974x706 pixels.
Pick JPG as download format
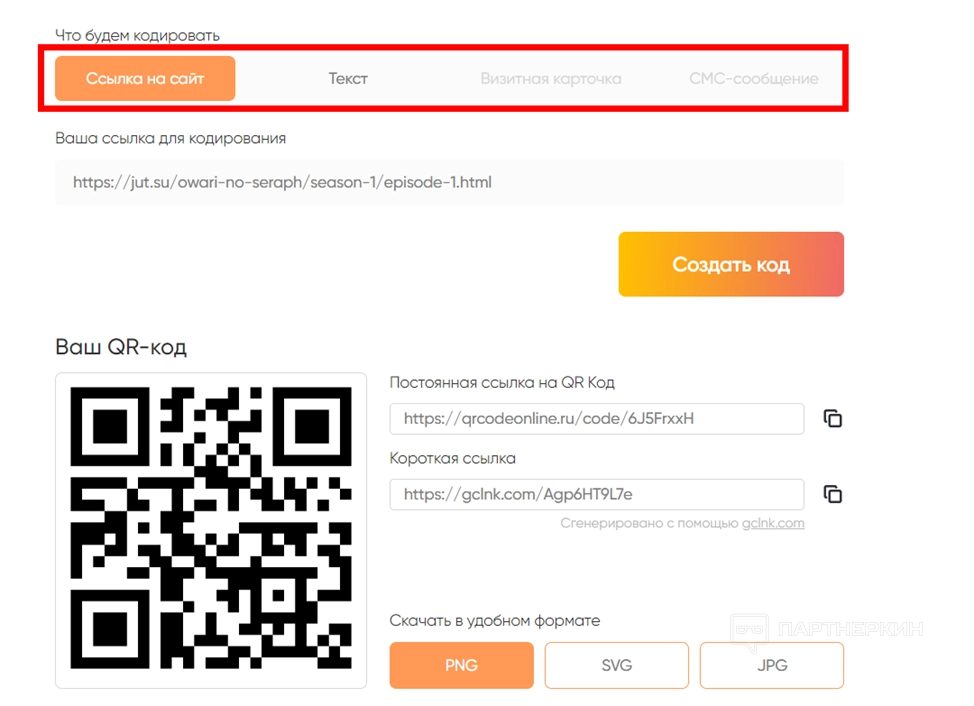tap(771, 665)
